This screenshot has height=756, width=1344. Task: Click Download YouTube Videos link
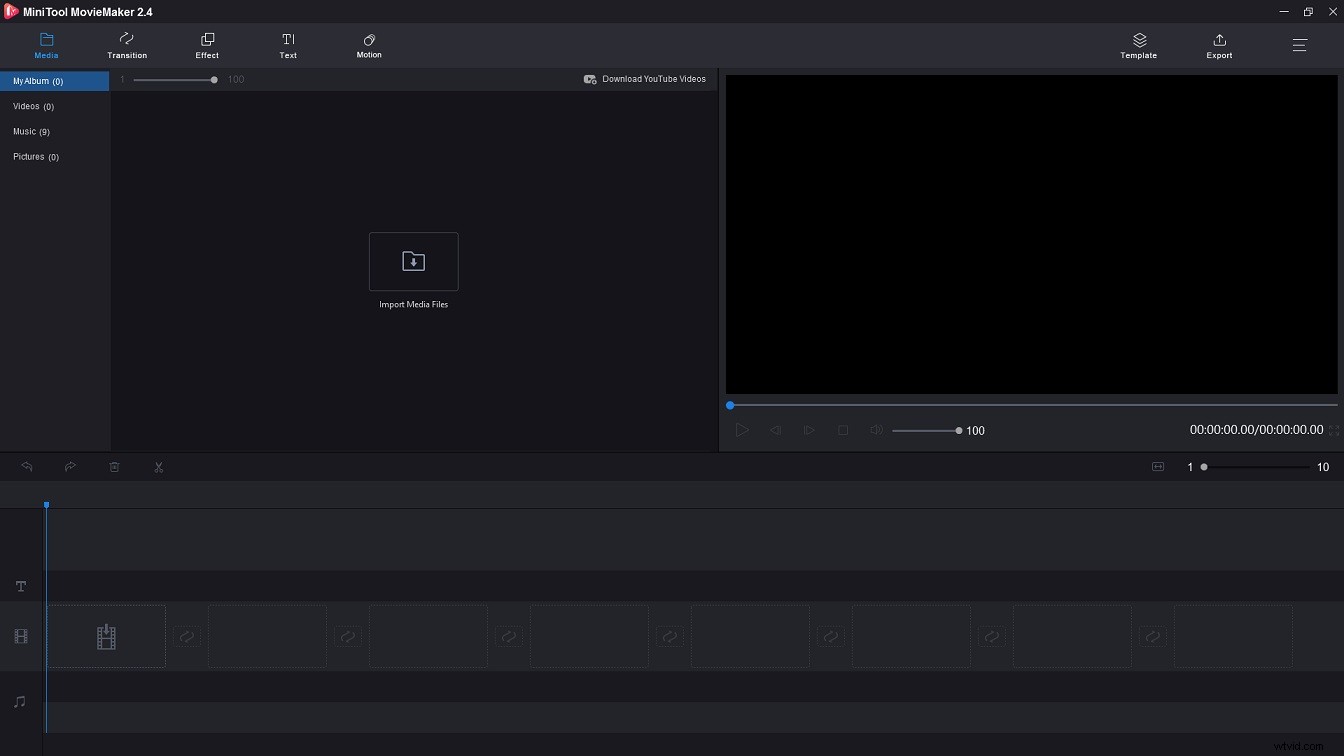pos(645,79)
